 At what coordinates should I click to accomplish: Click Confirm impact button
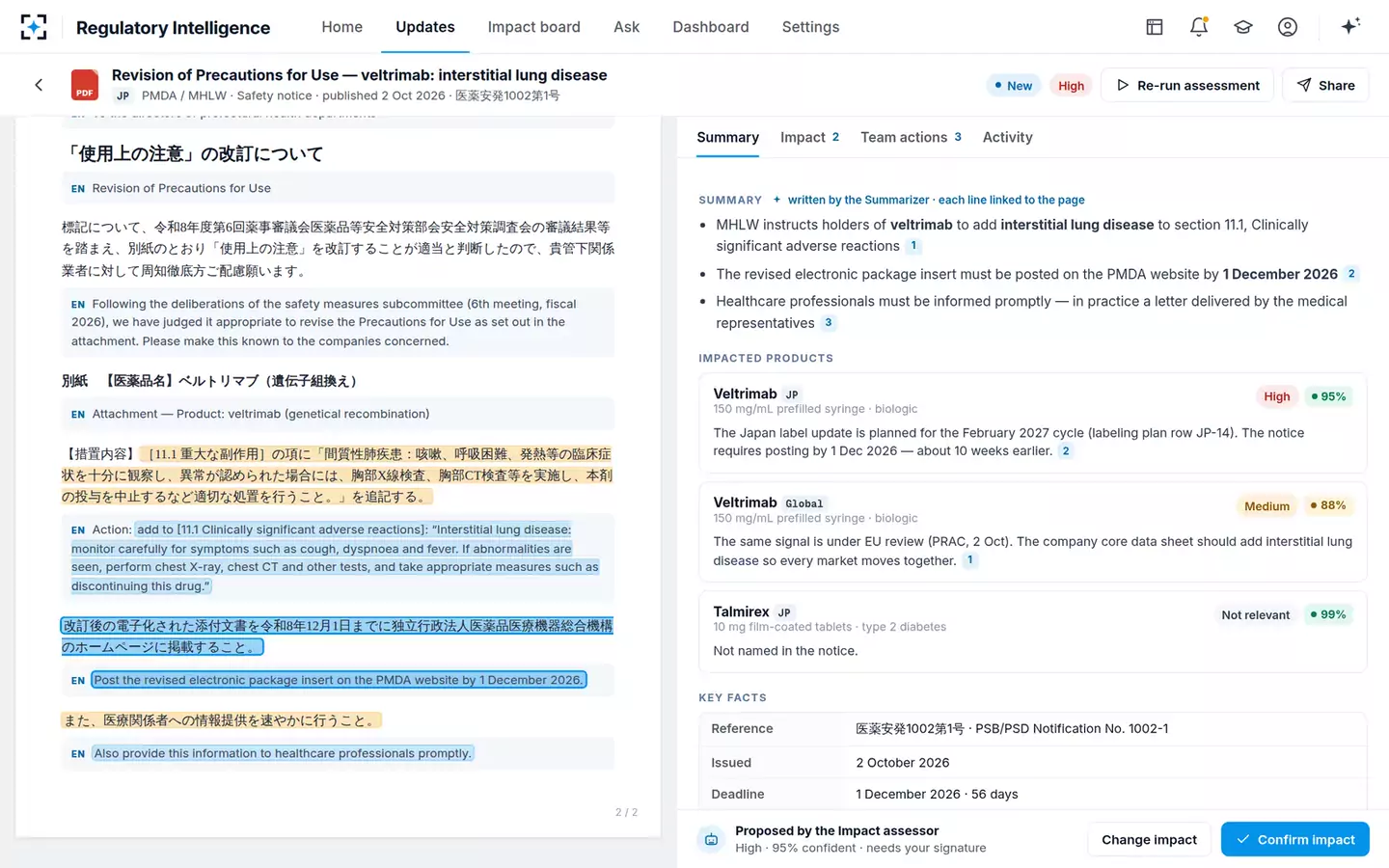(1294, 839)
